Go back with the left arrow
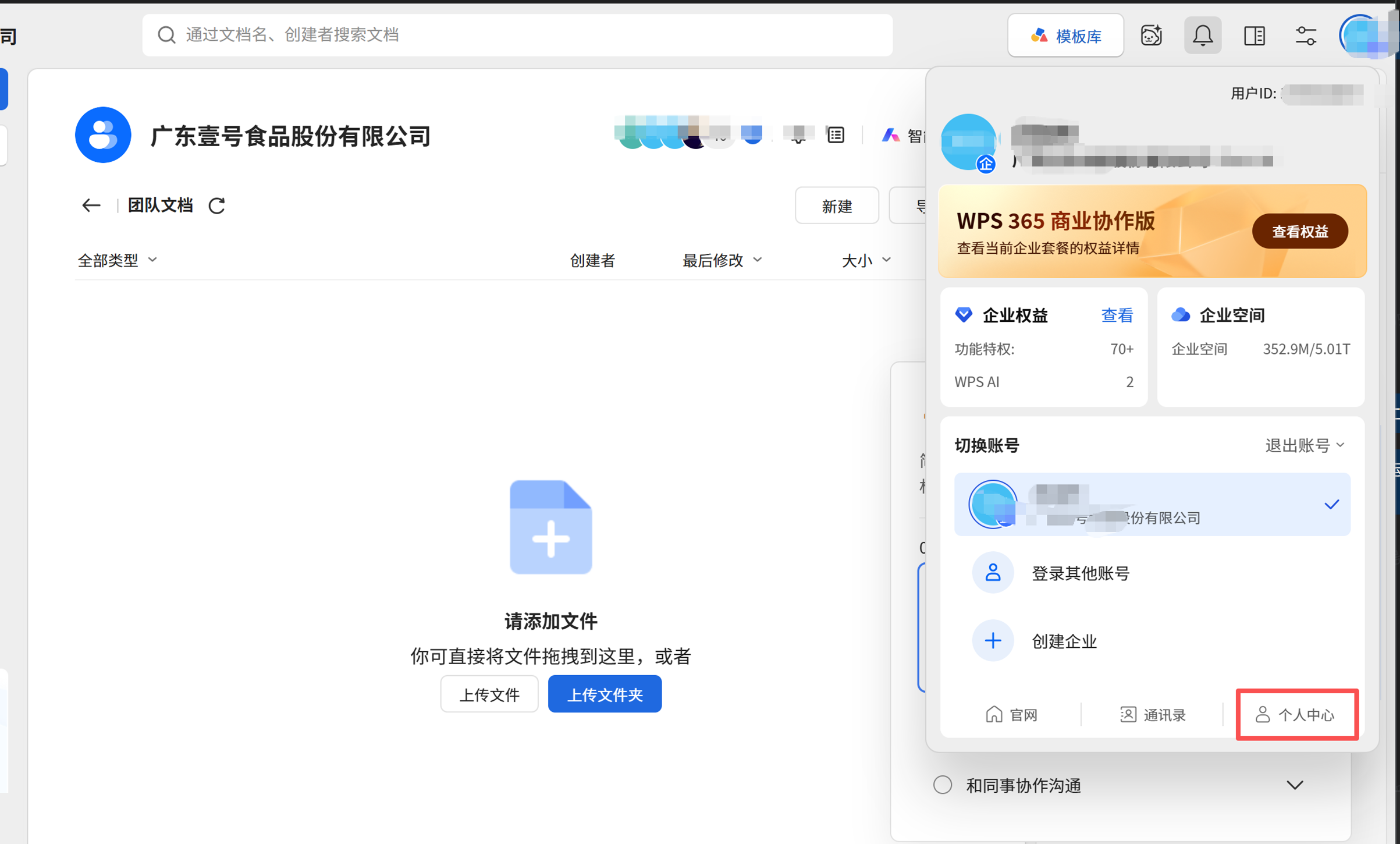1400x844 pixels. (91, 205)
